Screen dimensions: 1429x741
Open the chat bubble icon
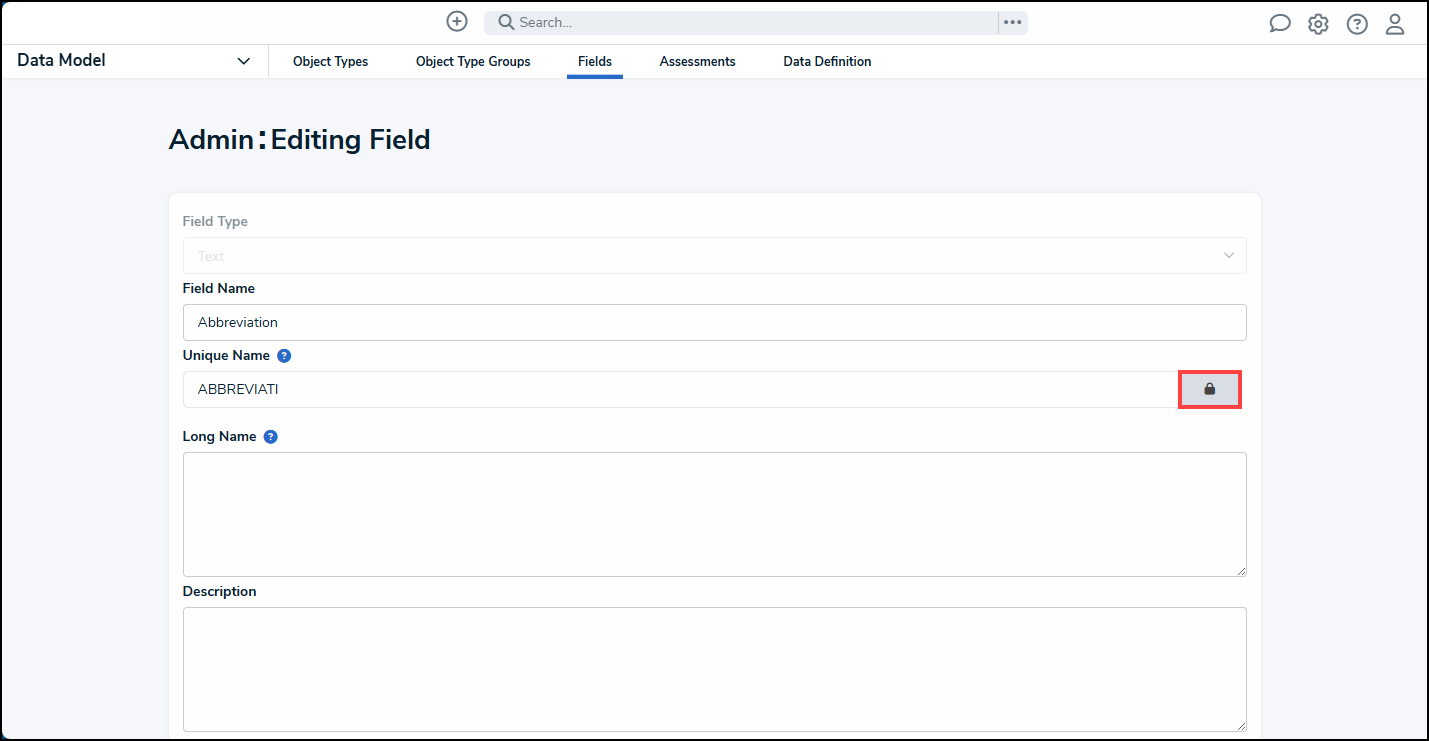(x=1280, y=24)
